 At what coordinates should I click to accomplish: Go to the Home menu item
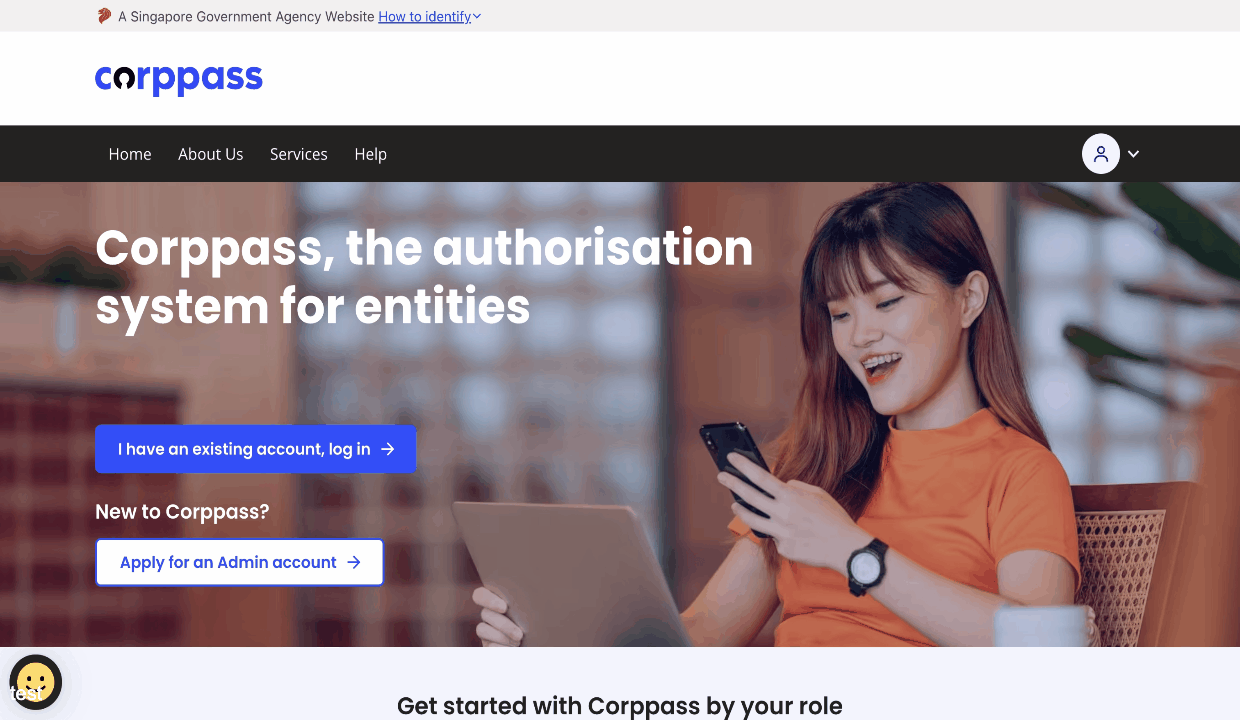click(130, 154)
